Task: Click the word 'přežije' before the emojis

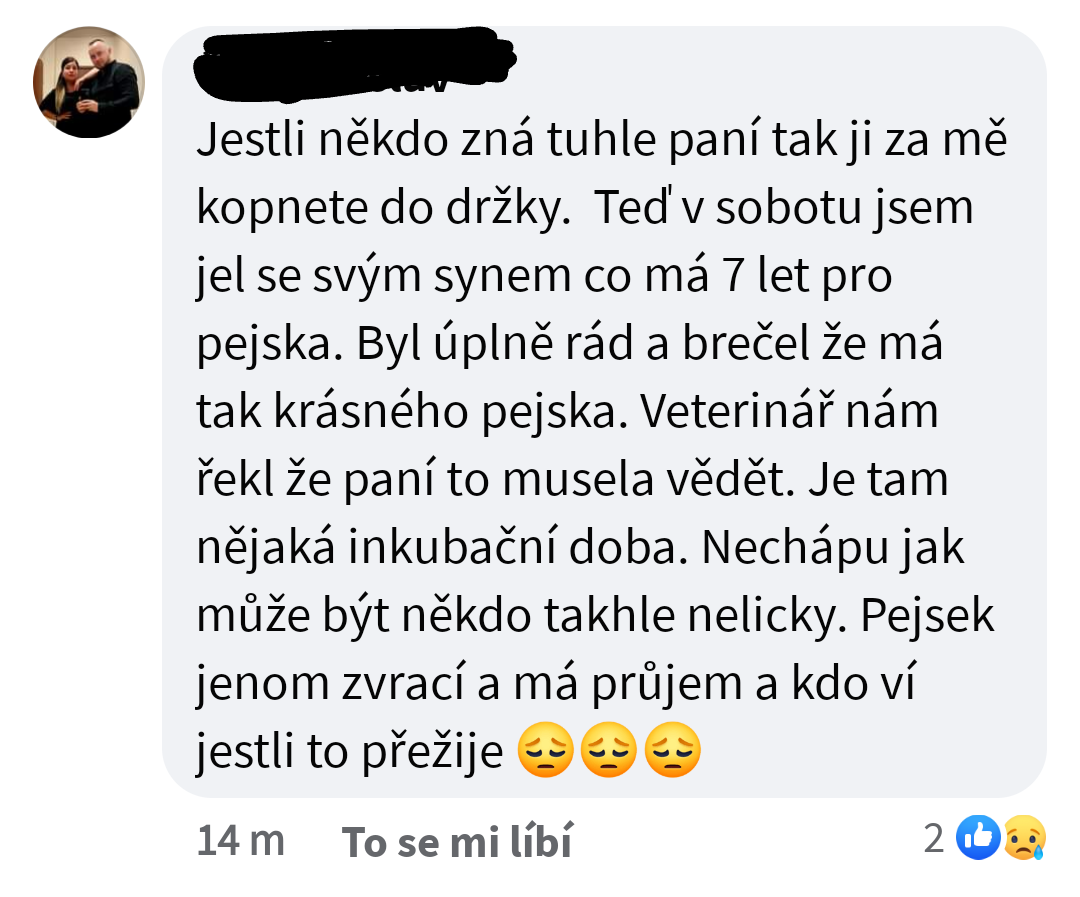Action: (433, 752)
